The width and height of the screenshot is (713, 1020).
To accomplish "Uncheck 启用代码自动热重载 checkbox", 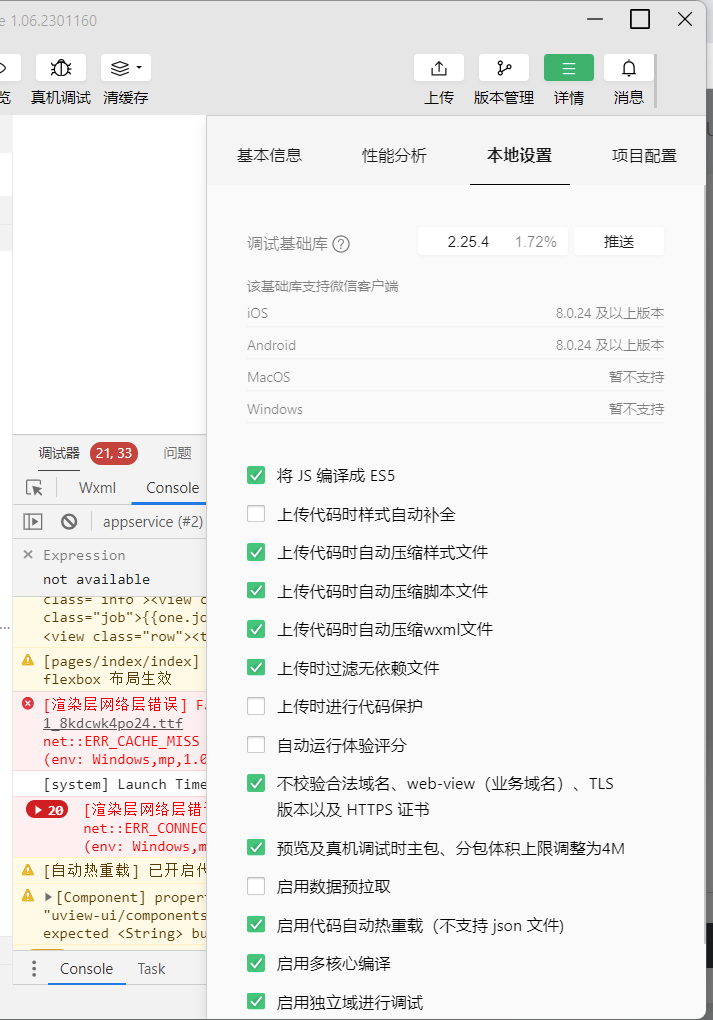I will (x=256, y=924).
